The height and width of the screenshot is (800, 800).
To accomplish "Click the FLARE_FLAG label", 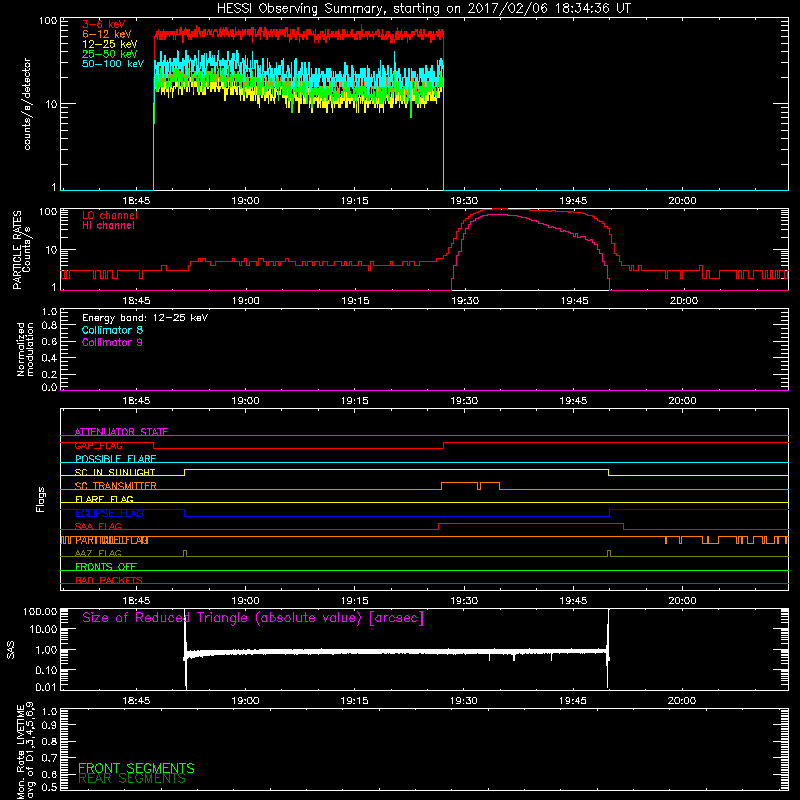I will pyautogui.click(x=104, y=499).
